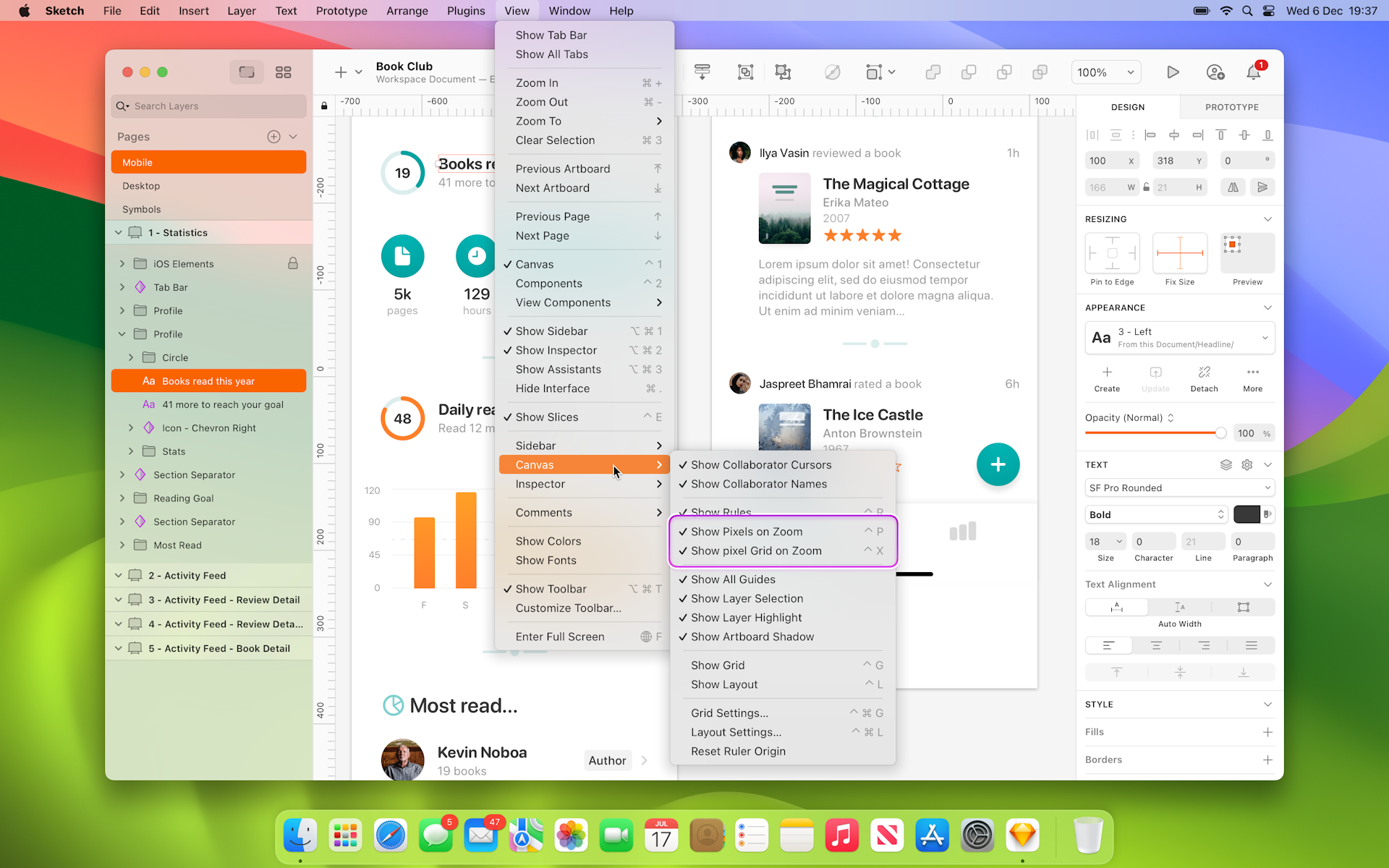Start prototype preview with Play icon

(1173, 72)
